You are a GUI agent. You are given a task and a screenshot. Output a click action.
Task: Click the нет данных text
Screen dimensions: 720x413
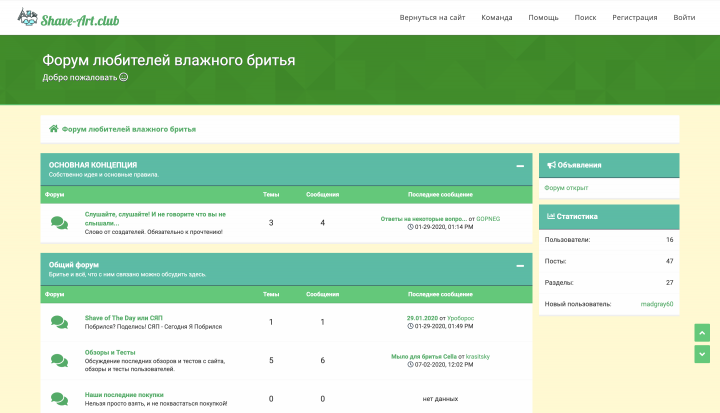point(440,399)
